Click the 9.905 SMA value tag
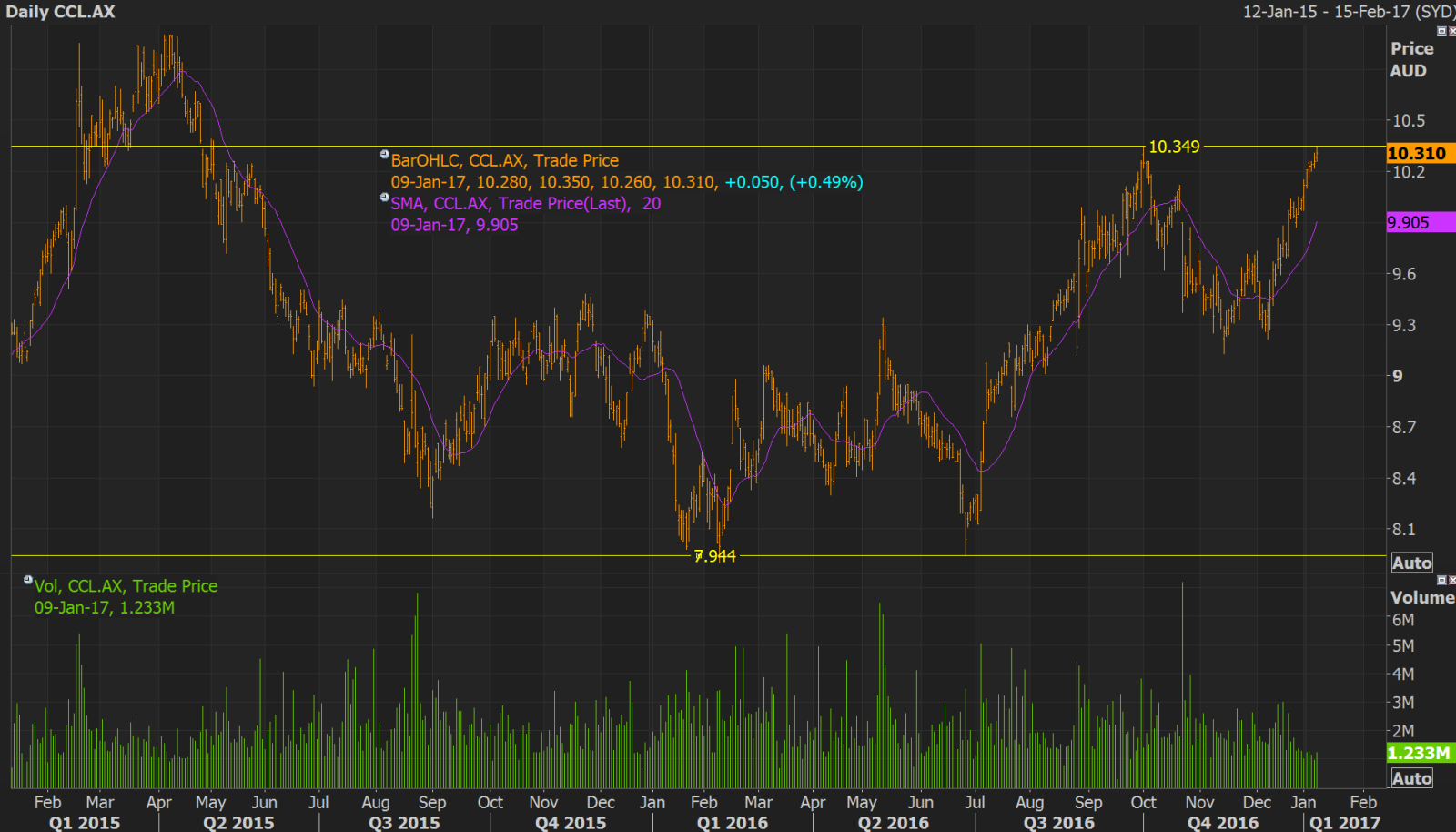Viewport: 1456px width, 832px height. pyautogui.click(x=1421, y=222)
